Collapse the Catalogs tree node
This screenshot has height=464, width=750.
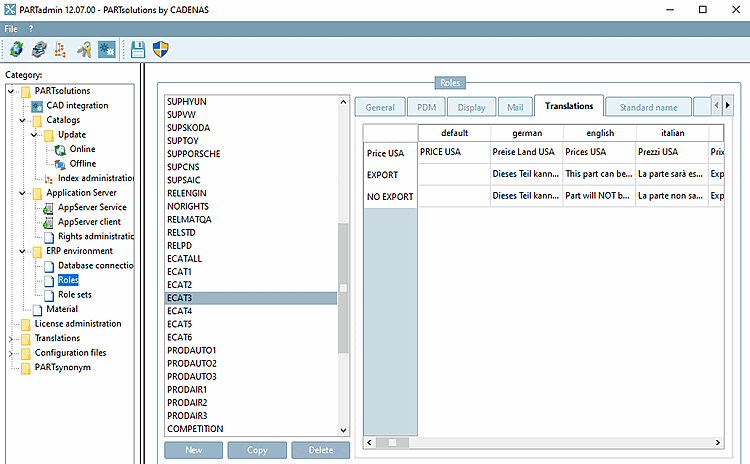[x=22, y=120]
